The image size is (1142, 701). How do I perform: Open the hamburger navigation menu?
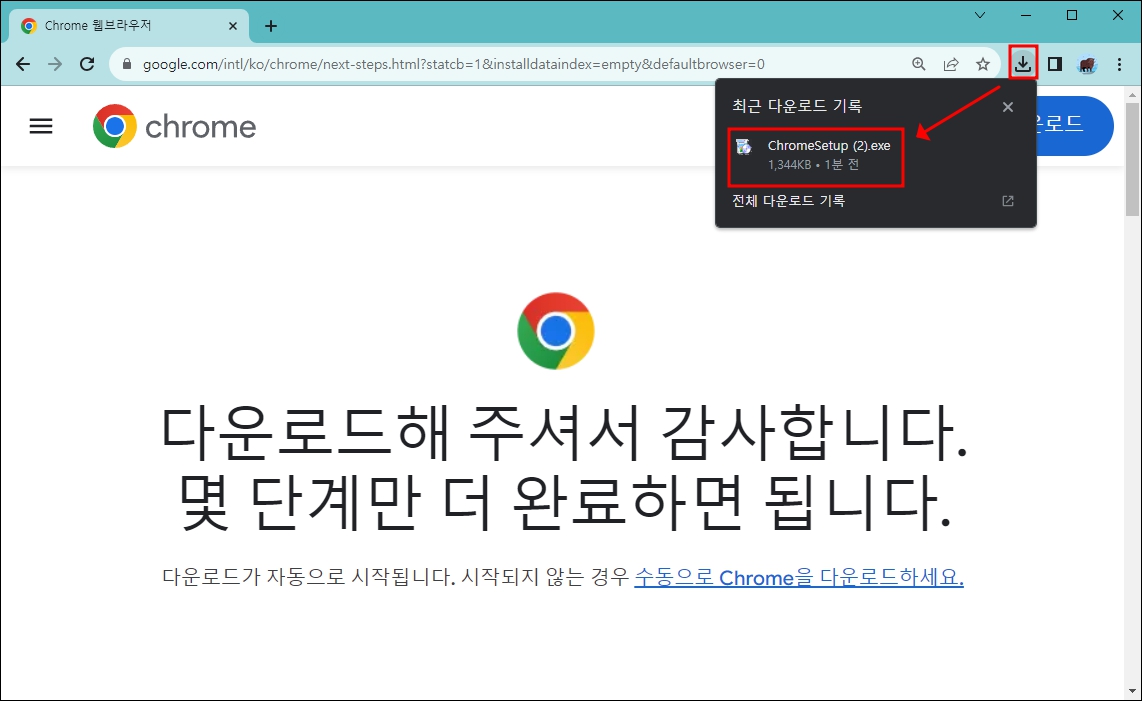[41, 126]
